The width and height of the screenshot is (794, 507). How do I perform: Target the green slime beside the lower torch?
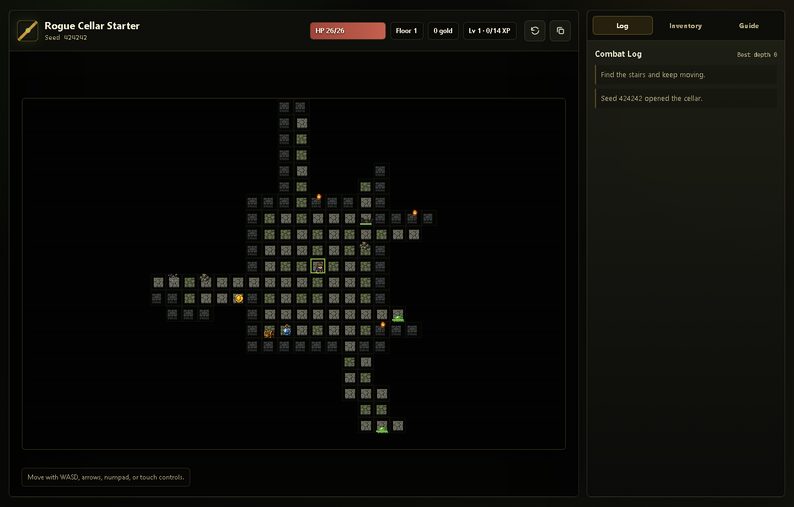click(398, 317)
